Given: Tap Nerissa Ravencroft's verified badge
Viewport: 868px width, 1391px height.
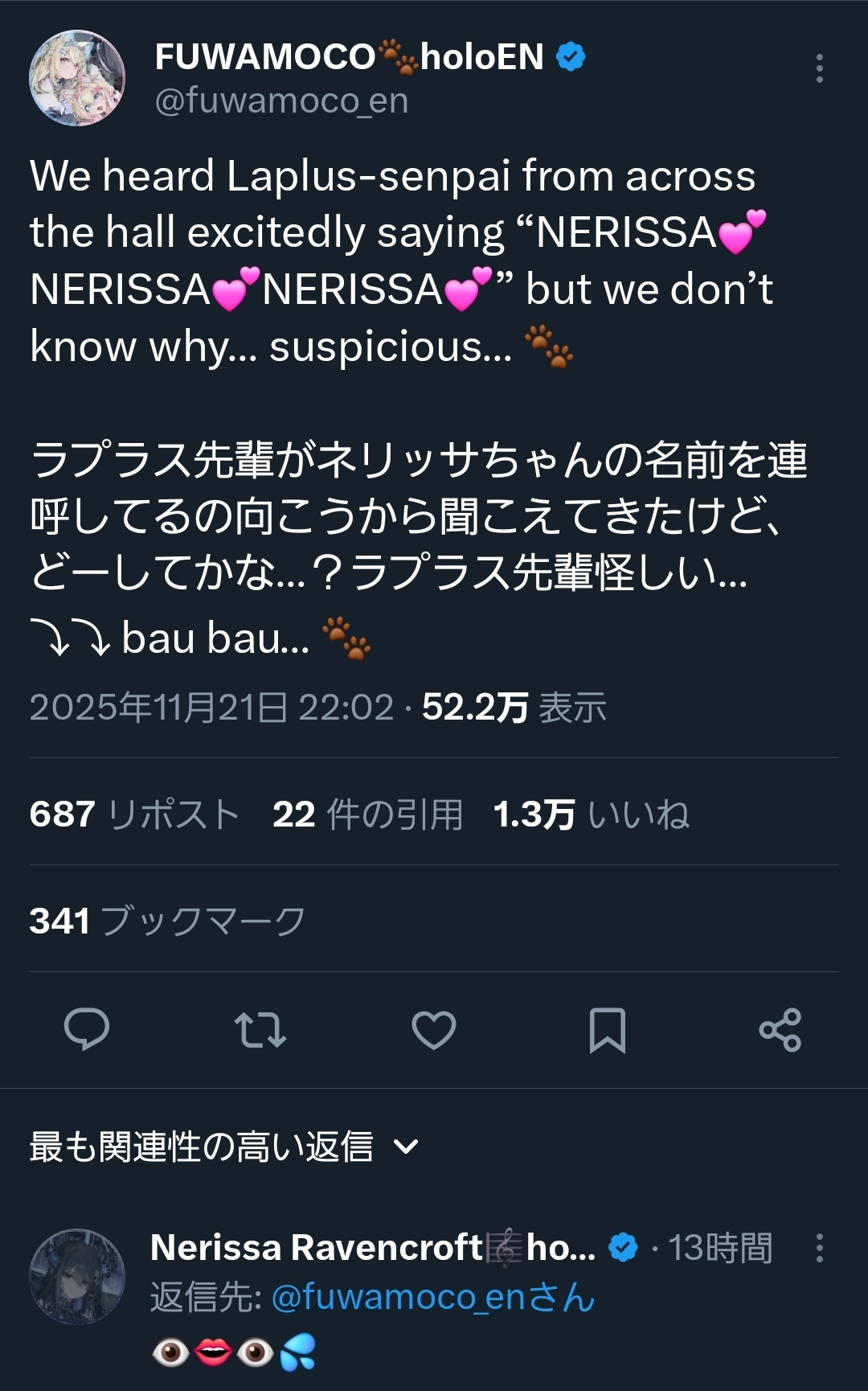Looking at the screenshot, I should 623,1248.
